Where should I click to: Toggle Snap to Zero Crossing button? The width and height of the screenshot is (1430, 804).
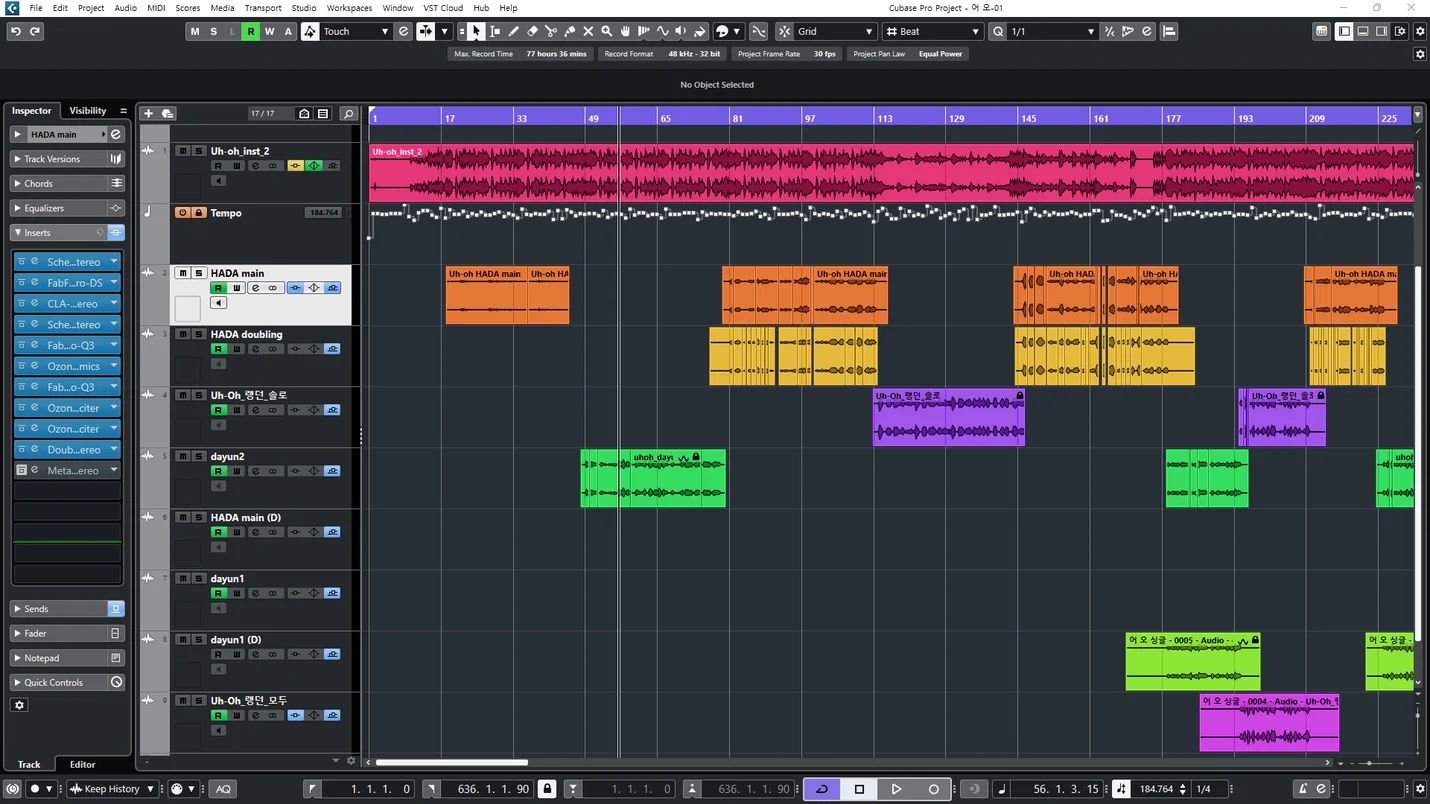click(x=759, y=31)
